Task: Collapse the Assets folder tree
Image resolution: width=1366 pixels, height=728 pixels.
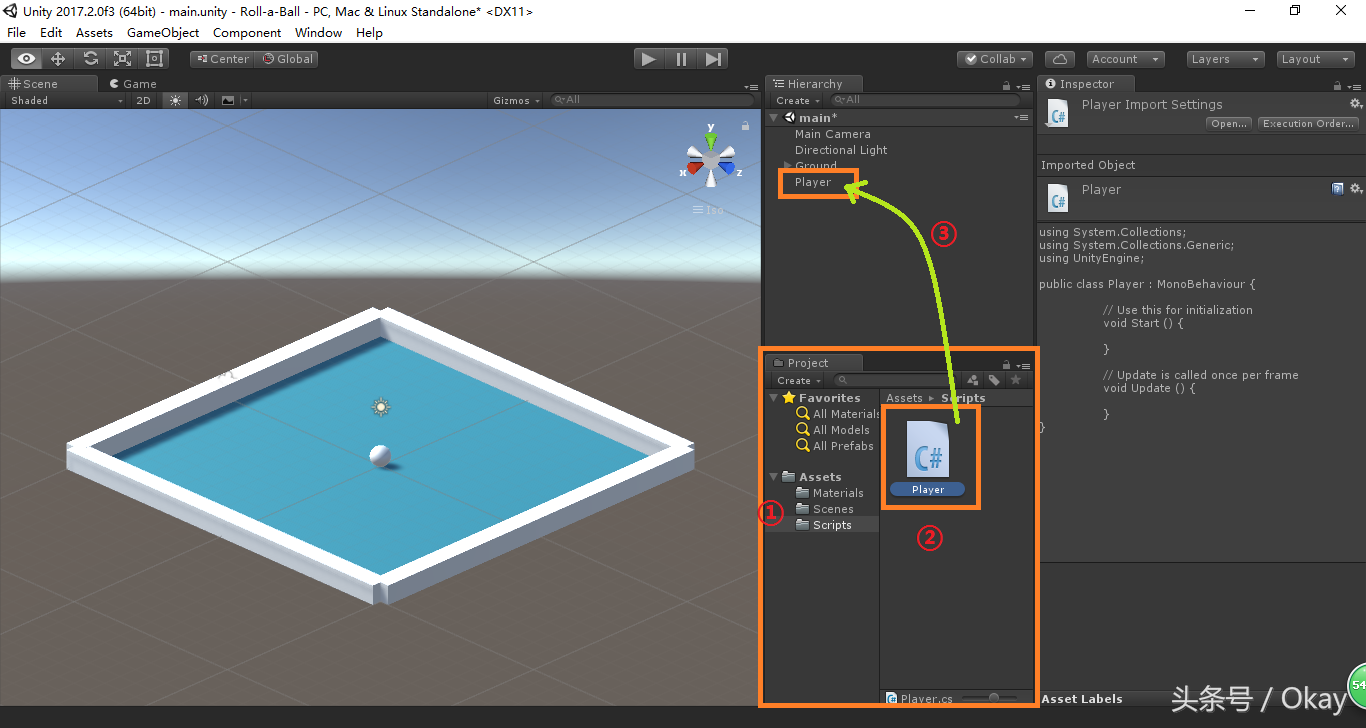Action: tap(774, 477)
